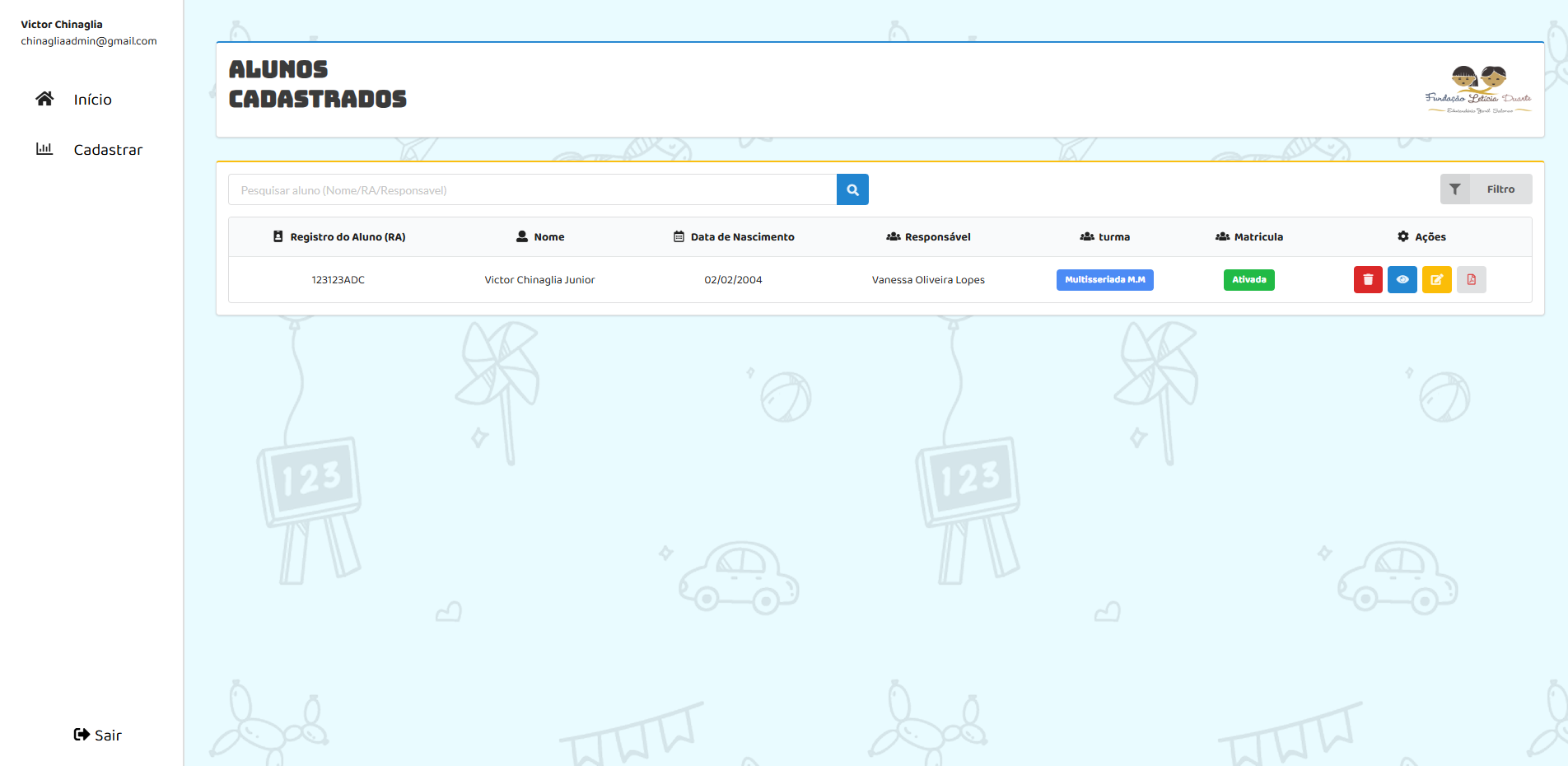
Task: Click the Sair logout arrow icon
Action: [x=82, y=735]
